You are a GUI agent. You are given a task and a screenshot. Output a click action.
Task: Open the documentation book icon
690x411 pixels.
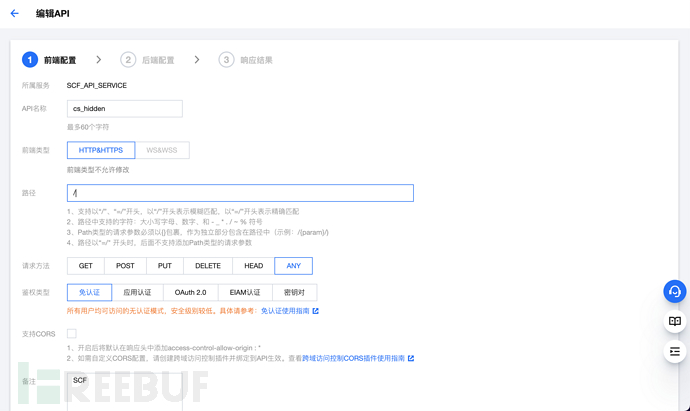(675, 321)
